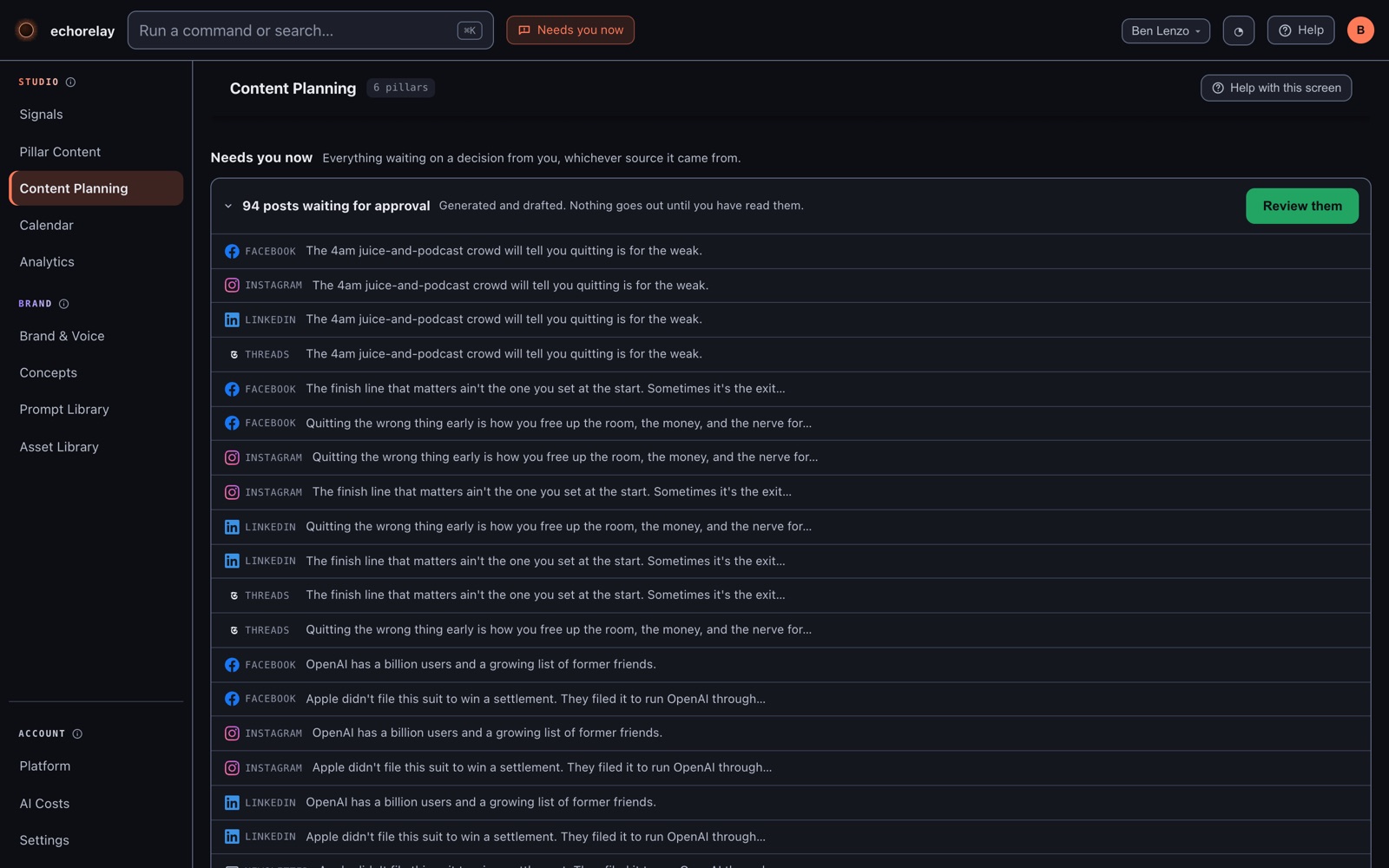Click Facebook icon on Quitting the wrong thing row

pyautogui.click(x=232, y=424)
